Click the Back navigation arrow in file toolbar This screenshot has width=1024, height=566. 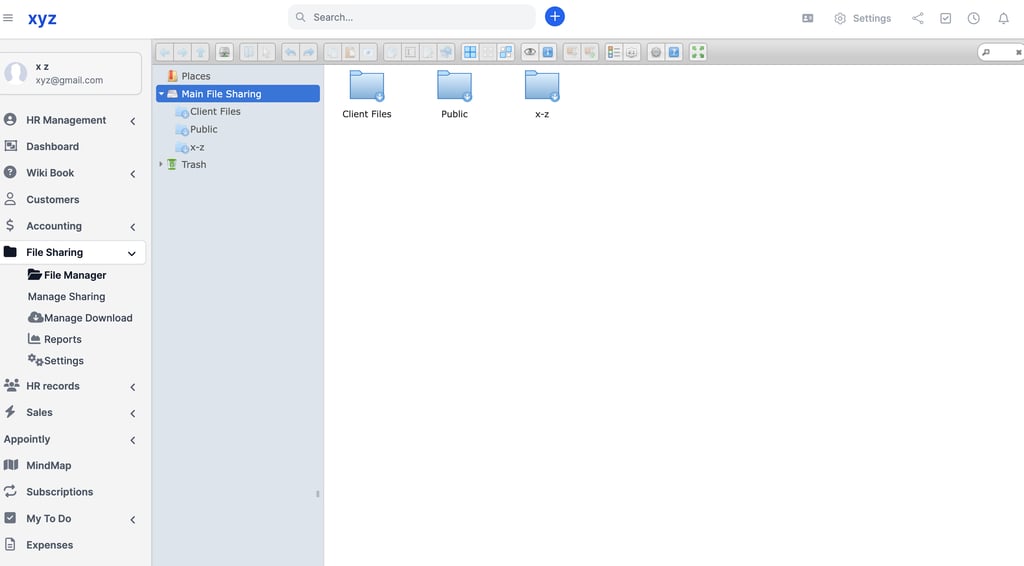pyautogui.click(x=165, y=52)
